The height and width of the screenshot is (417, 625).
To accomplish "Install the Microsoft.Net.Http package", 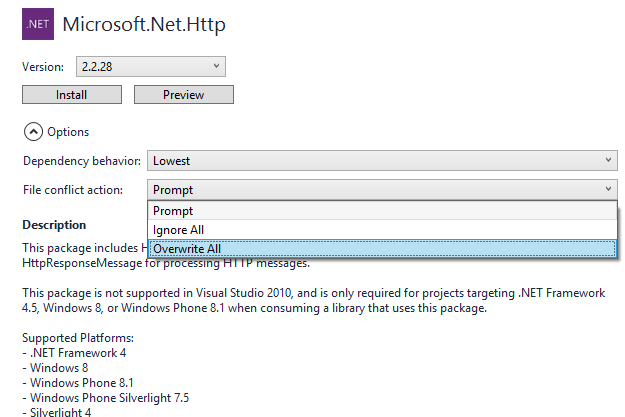I will click(71, 95).
